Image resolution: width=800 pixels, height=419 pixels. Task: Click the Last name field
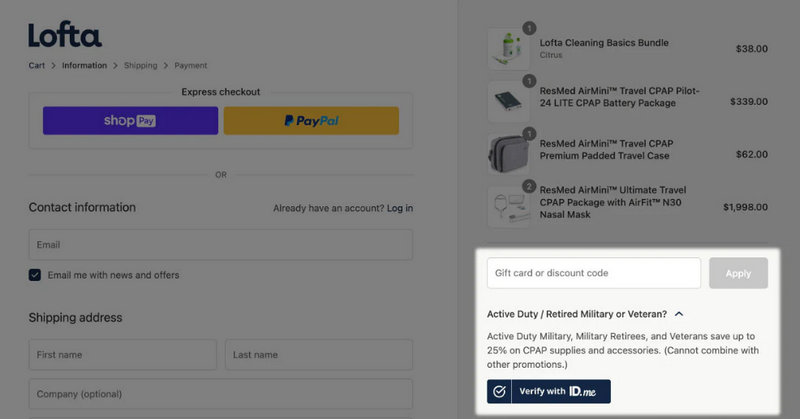click(x=318, y=355)
